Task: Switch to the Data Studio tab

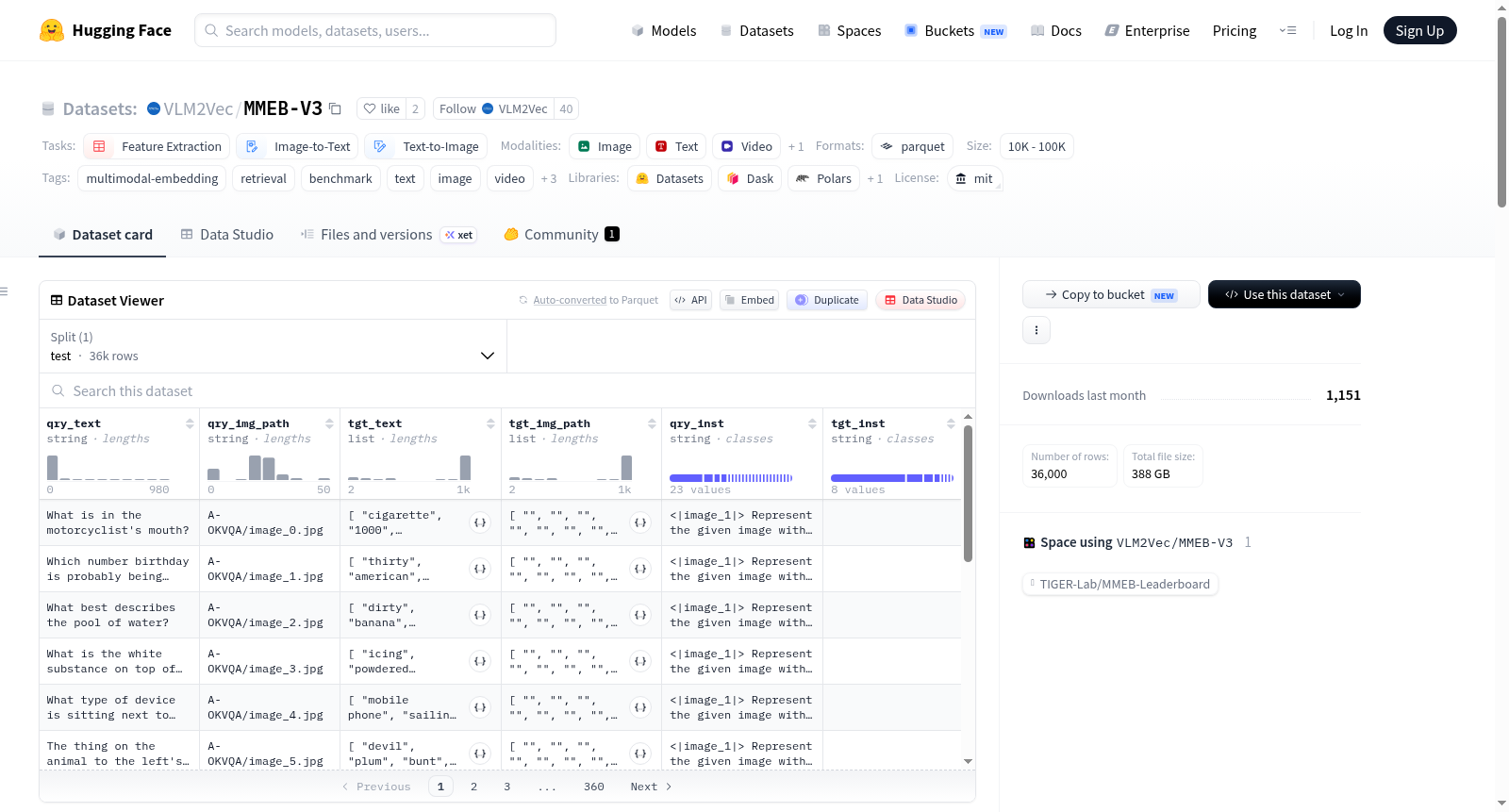Action: coord(227,234)
